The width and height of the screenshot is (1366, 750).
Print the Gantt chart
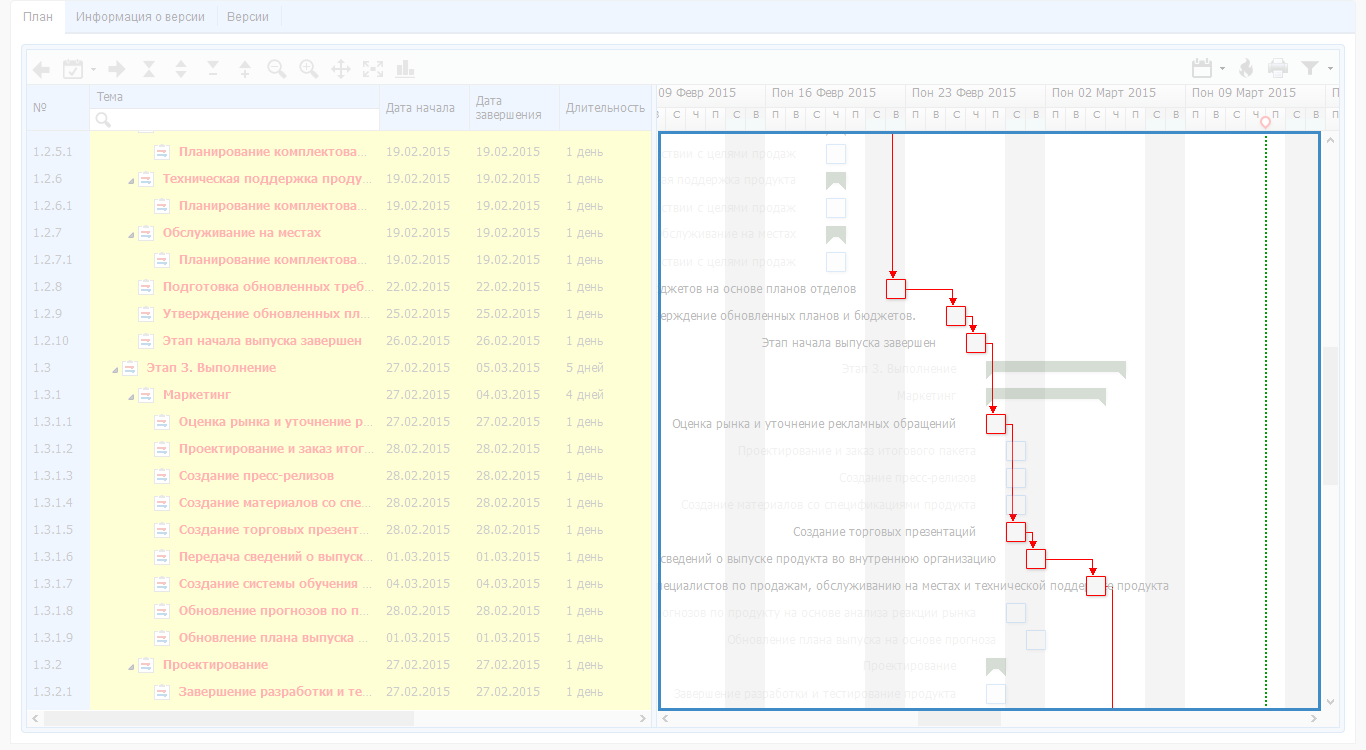[1278, 69]
